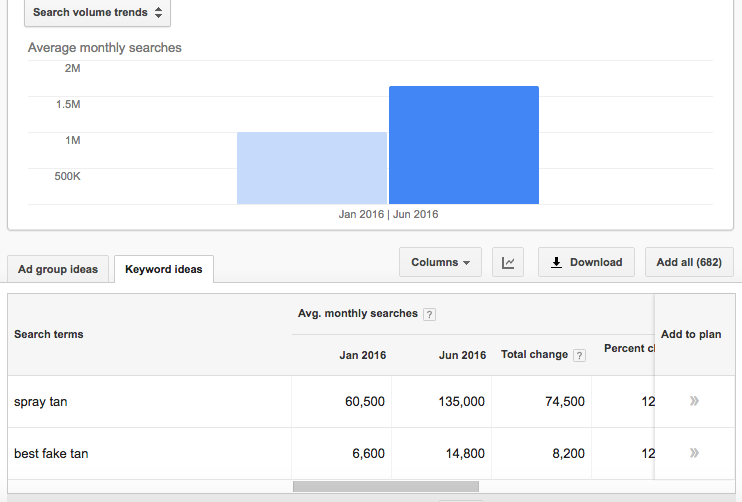Click help icon beside Total change

tap(579, 355)
